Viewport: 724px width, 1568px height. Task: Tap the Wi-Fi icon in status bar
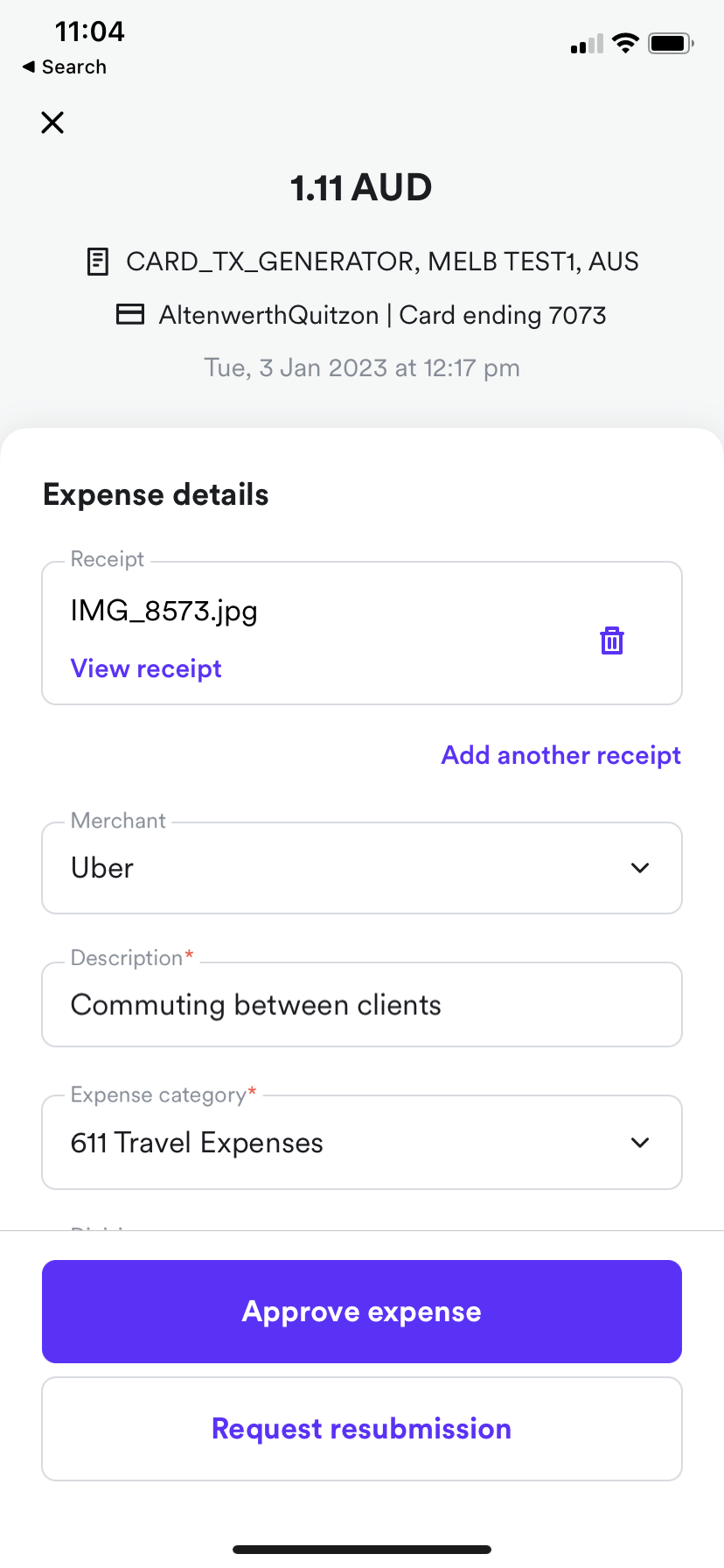tap(625, 43)
